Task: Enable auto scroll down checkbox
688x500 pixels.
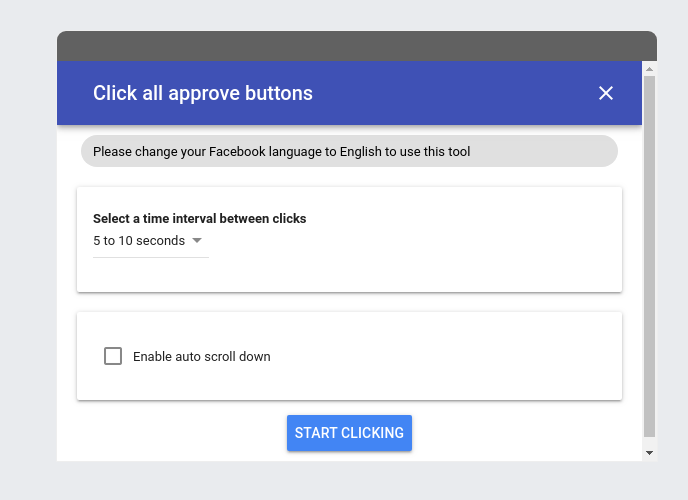Action: tap(113, 356)
